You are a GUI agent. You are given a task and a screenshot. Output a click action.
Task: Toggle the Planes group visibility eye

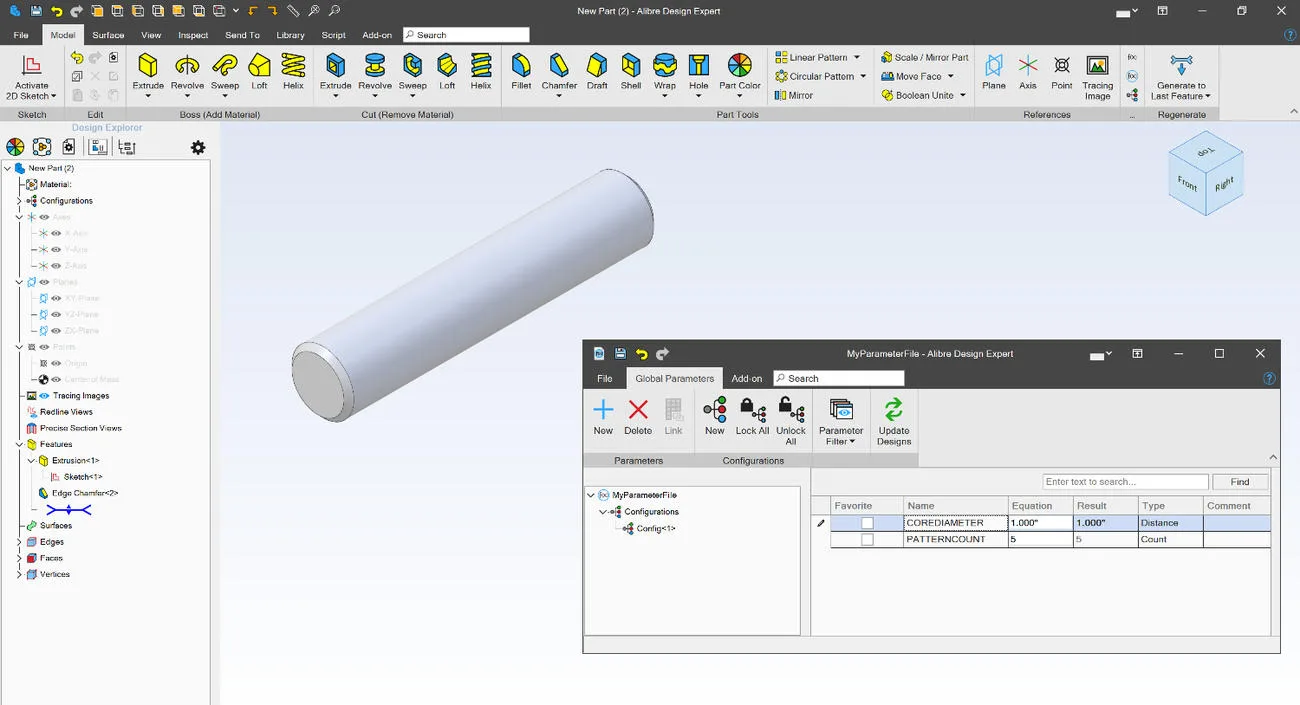[44, 282]
